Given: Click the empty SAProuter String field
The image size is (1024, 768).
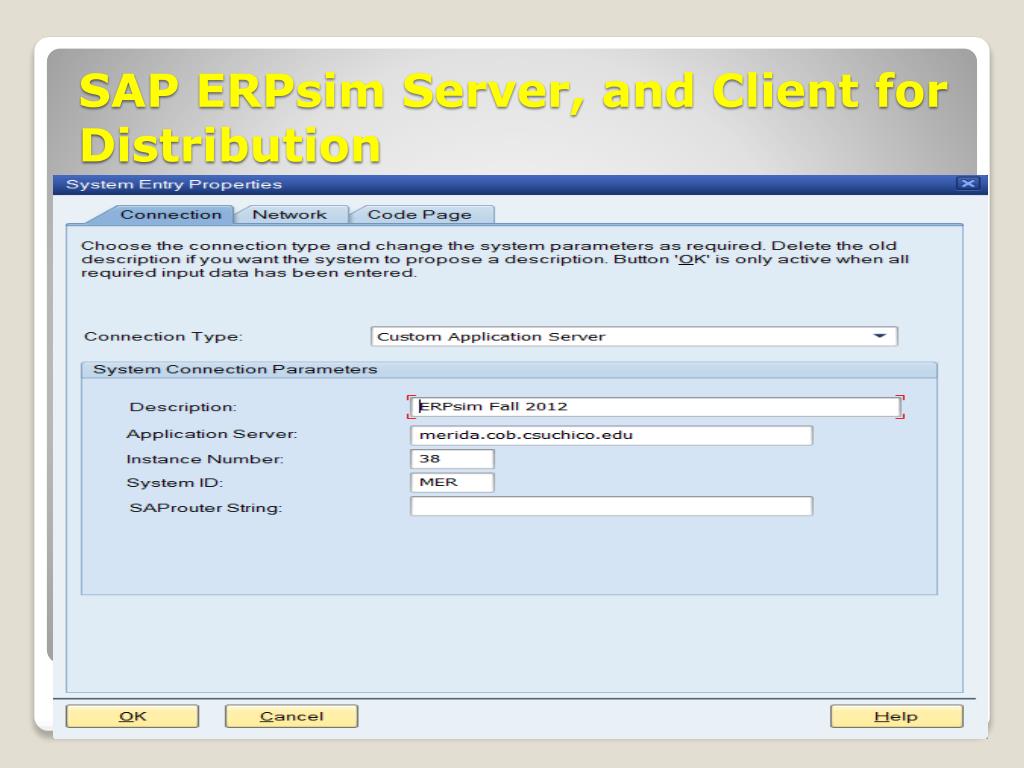Looking at the screenshot, I should point(611,506).
